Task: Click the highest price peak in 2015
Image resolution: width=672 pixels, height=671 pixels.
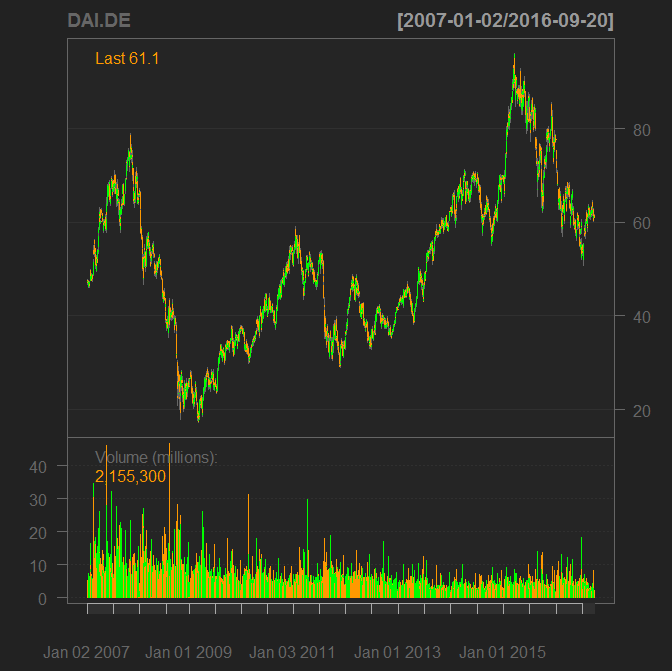Action: [515, 56]
